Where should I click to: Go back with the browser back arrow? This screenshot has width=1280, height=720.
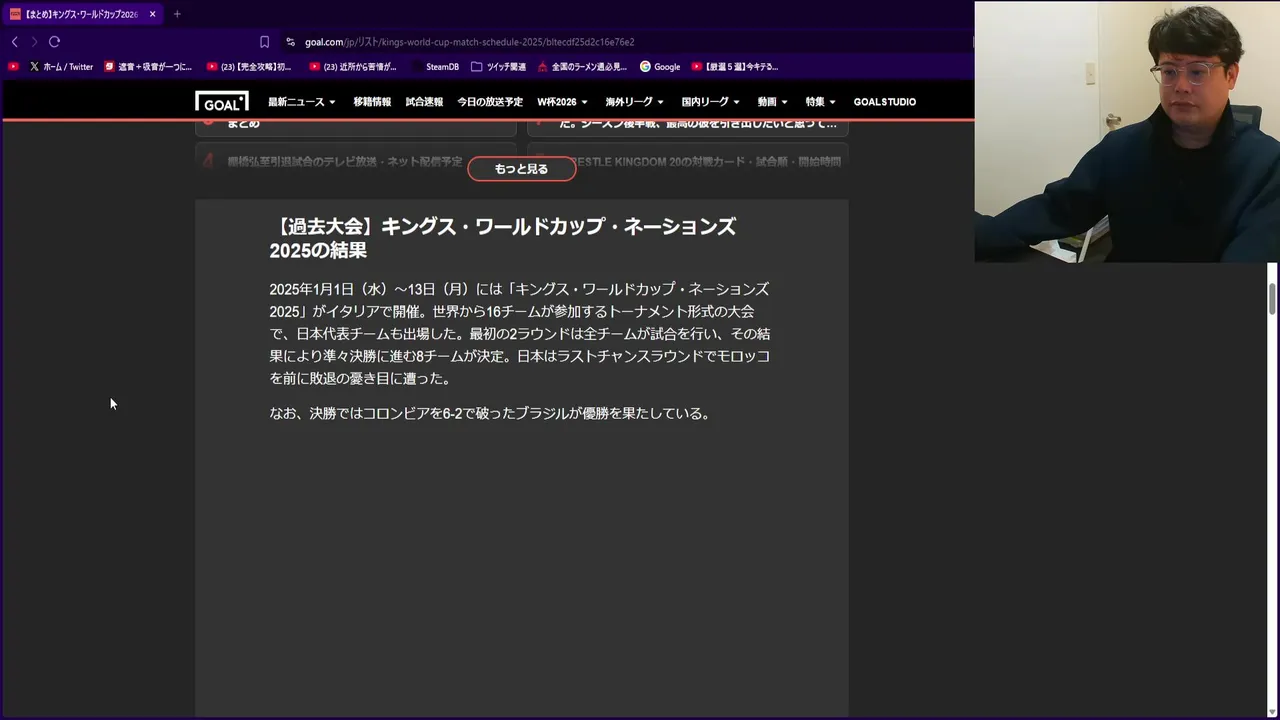(x=14, y=42)
